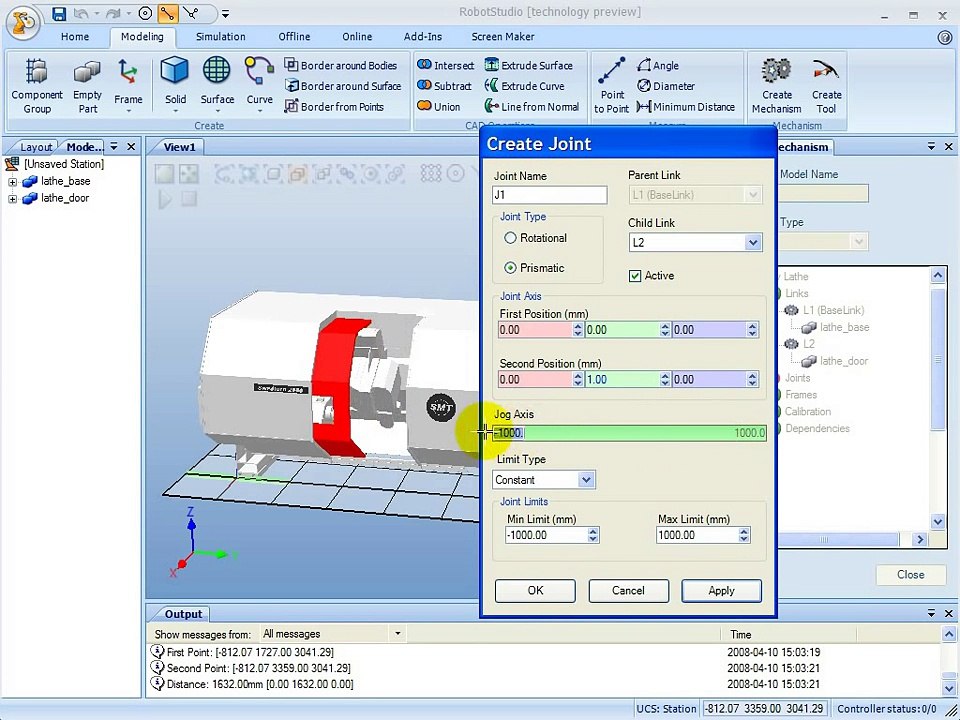Viewport: 960px width, 720px height.
Task: Activate the Angle measure tool
Action: pos(658,66)
